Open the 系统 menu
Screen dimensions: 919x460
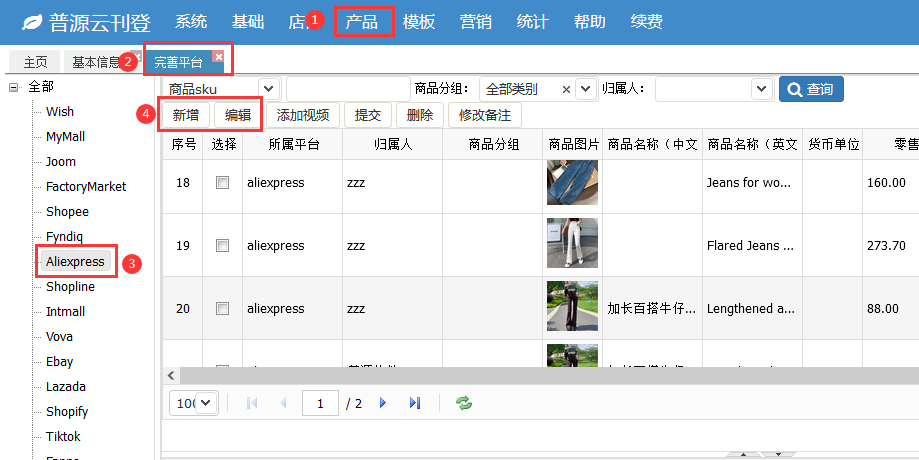[x=191, y=22]
